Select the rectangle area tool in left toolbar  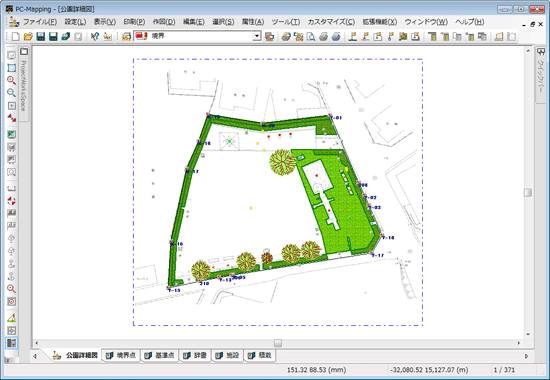[x=11, y=68]
